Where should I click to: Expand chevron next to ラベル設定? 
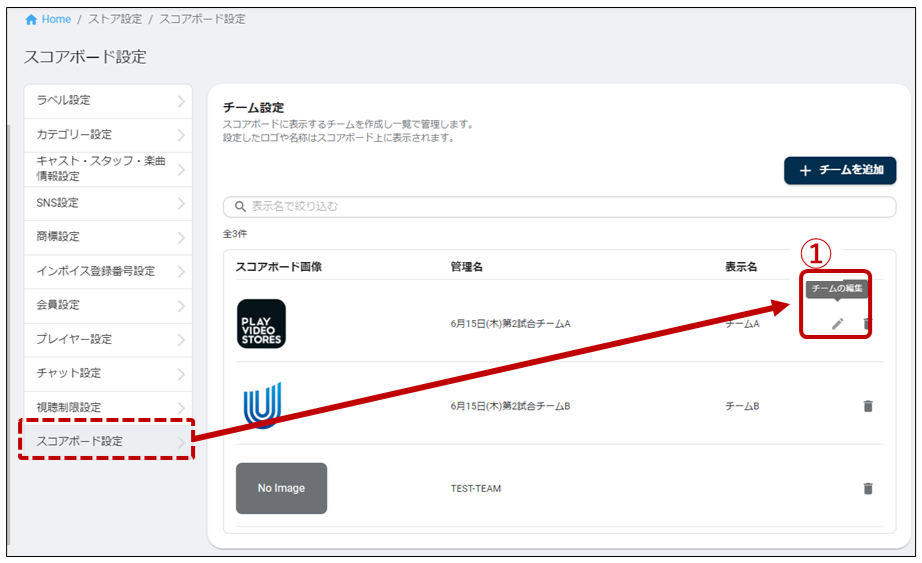(181, 101)
